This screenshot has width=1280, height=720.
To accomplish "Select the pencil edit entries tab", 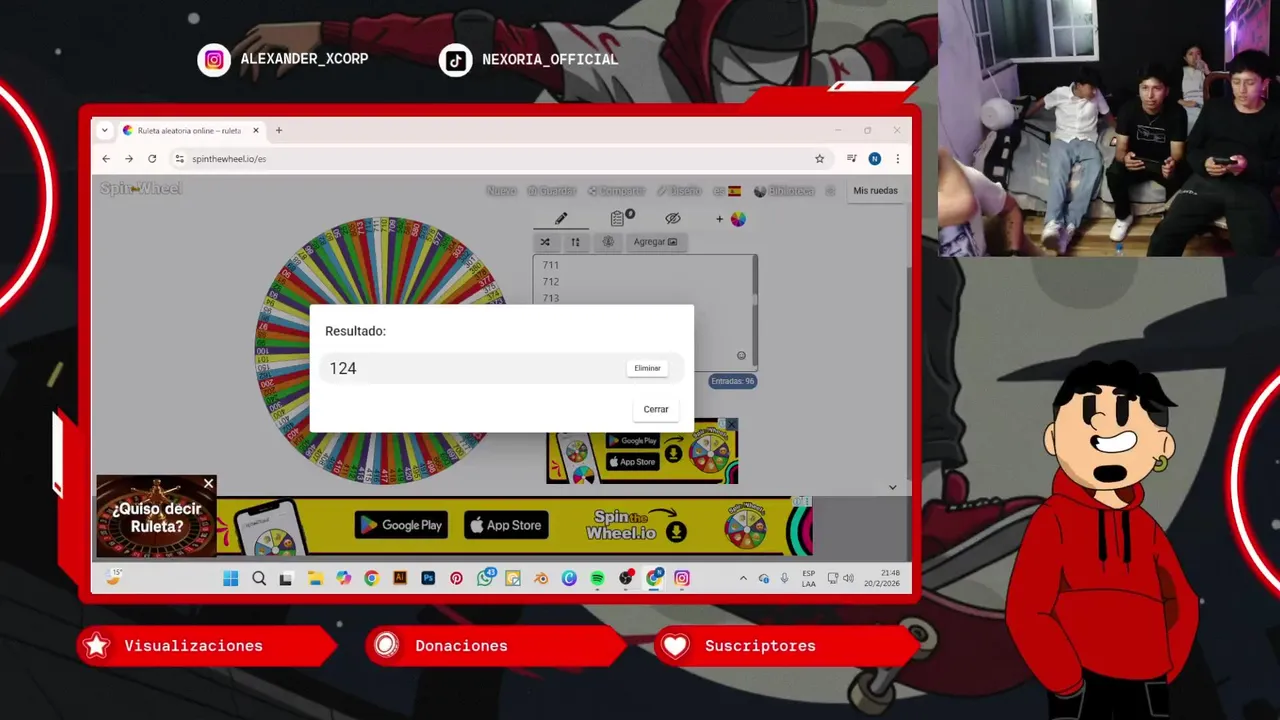I will click(561, 219).
